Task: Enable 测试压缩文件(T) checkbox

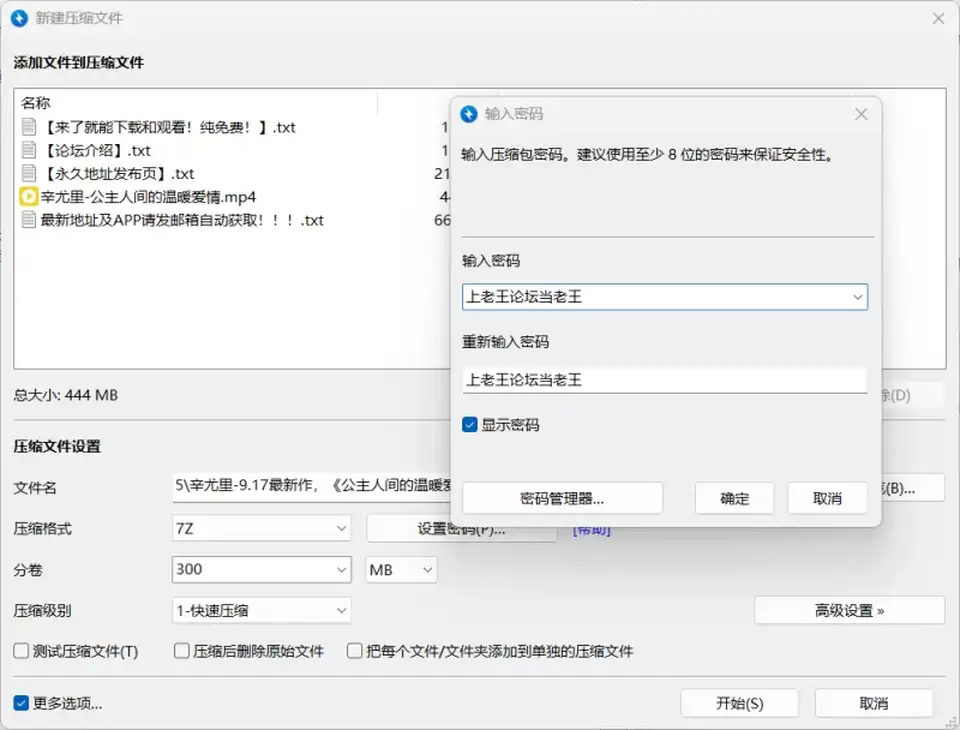Action: pos(21,650)
